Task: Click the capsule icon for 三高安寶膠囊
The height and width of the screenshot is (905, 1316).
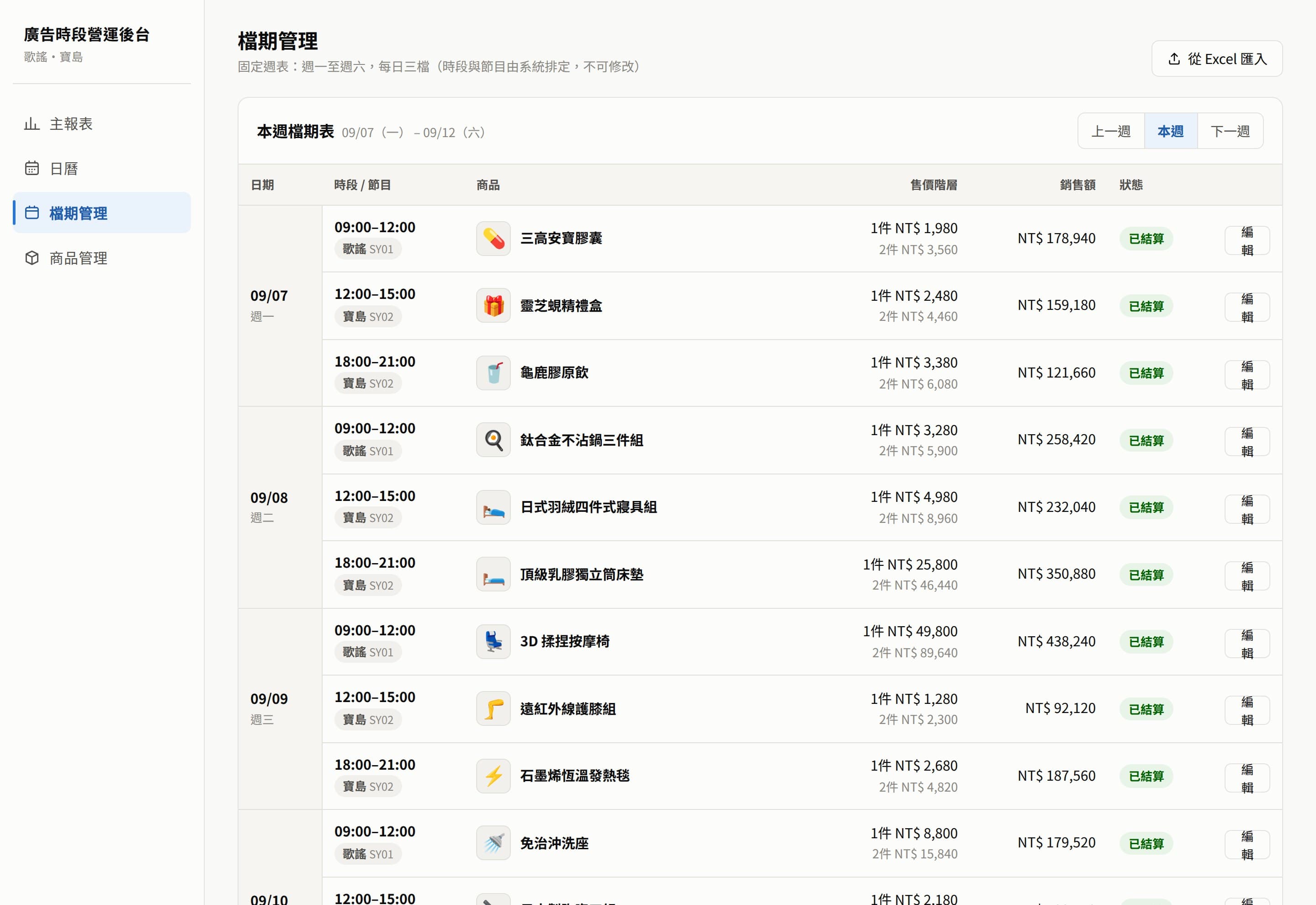Action: click(493, 238)
